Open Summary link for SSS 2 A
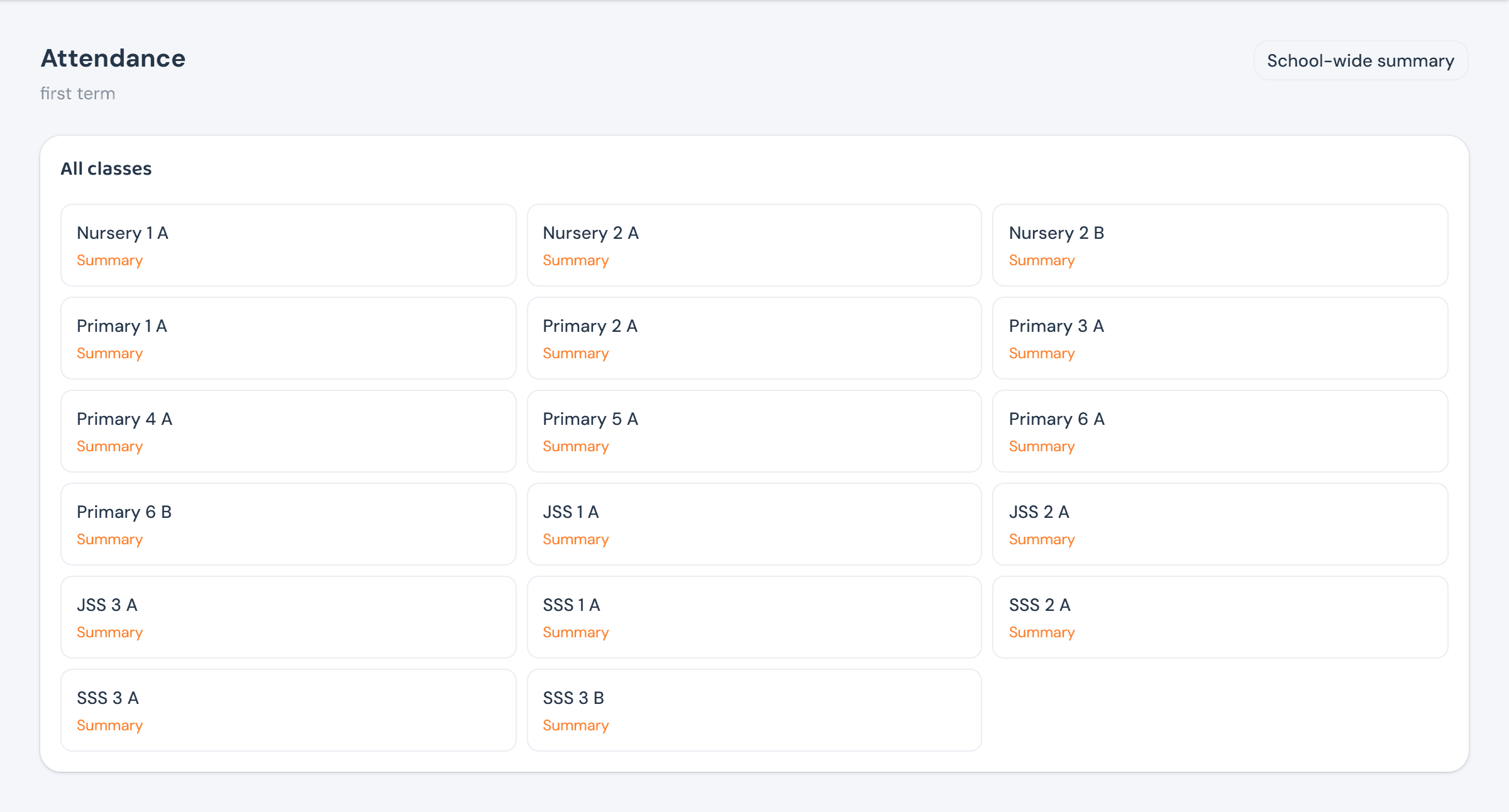This screenshot has width=1509, height=812. tap(1042, 632)
